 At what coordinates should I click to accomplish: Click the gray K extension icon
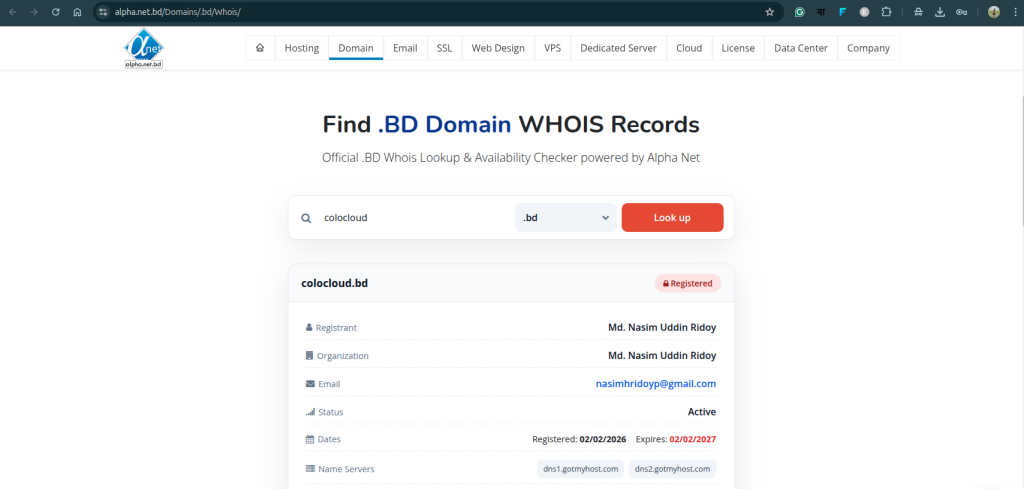coord(864,12)
